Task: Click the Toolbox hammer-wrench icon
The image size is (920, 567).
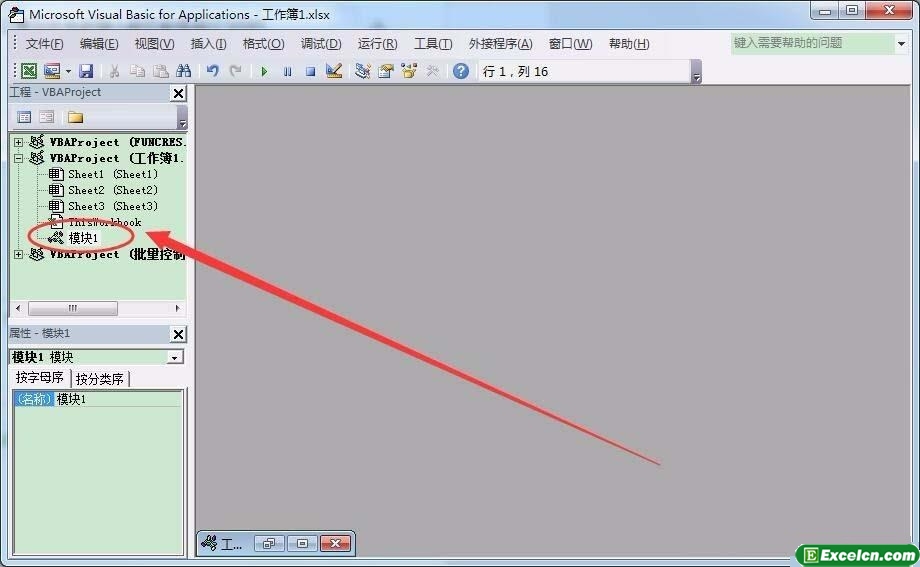Action: (x=432, y=71)
